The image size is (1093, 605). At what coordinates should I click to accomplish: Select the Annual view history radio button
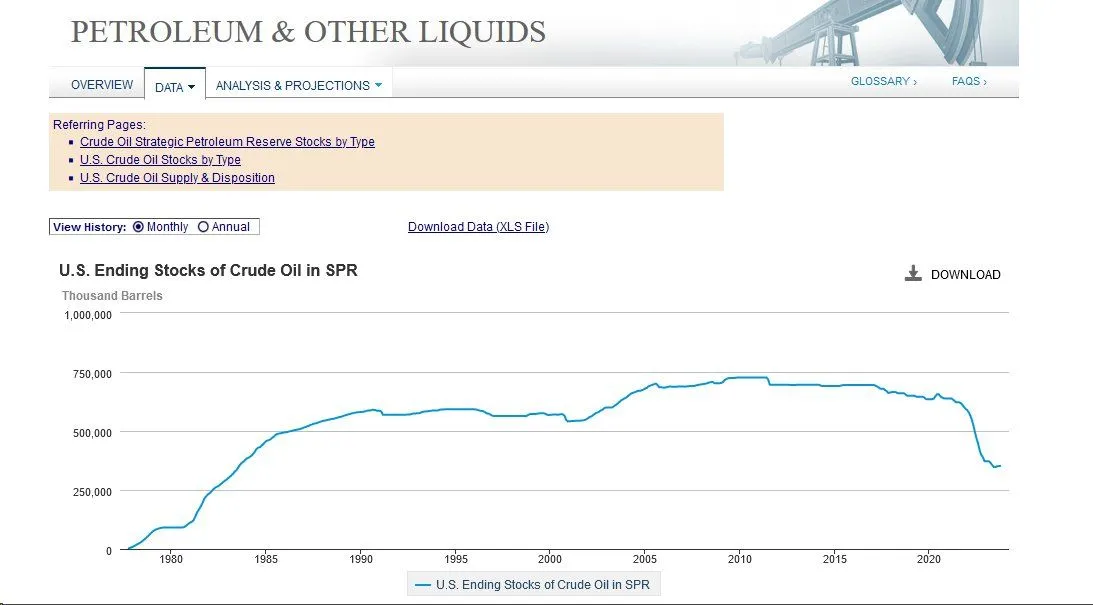[204, 227]
